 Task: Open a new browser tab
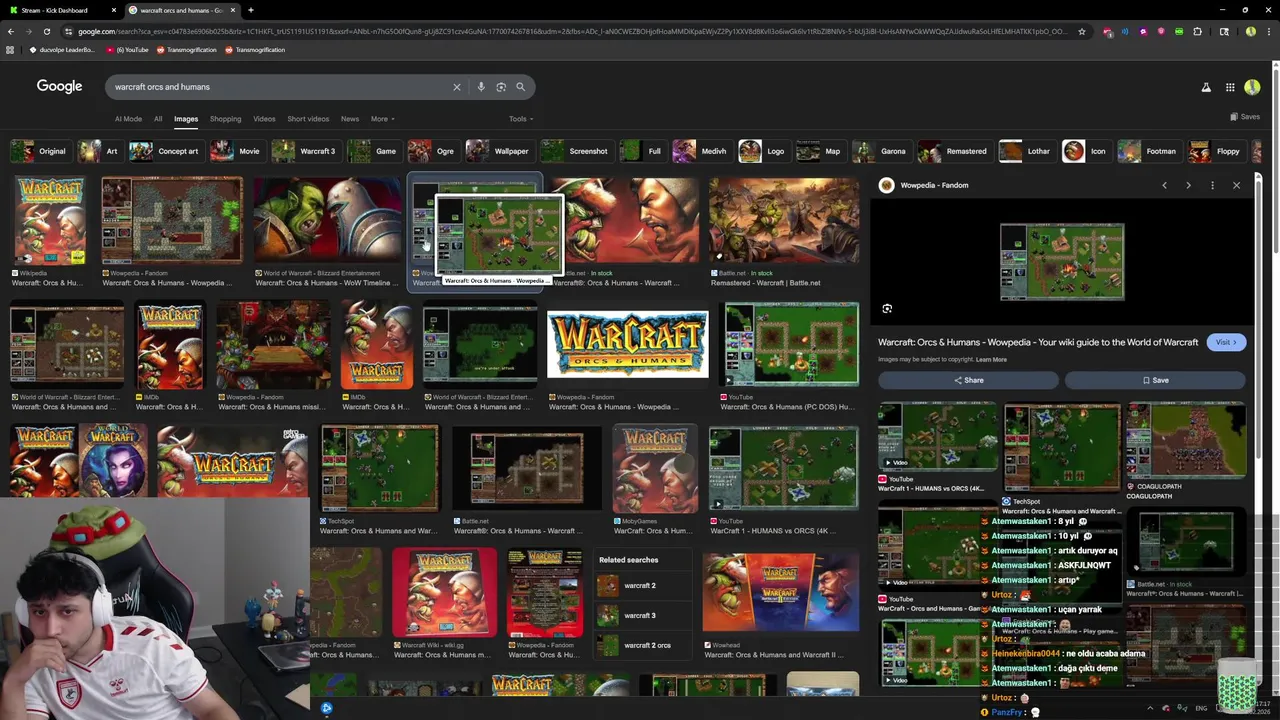(250, 10)
